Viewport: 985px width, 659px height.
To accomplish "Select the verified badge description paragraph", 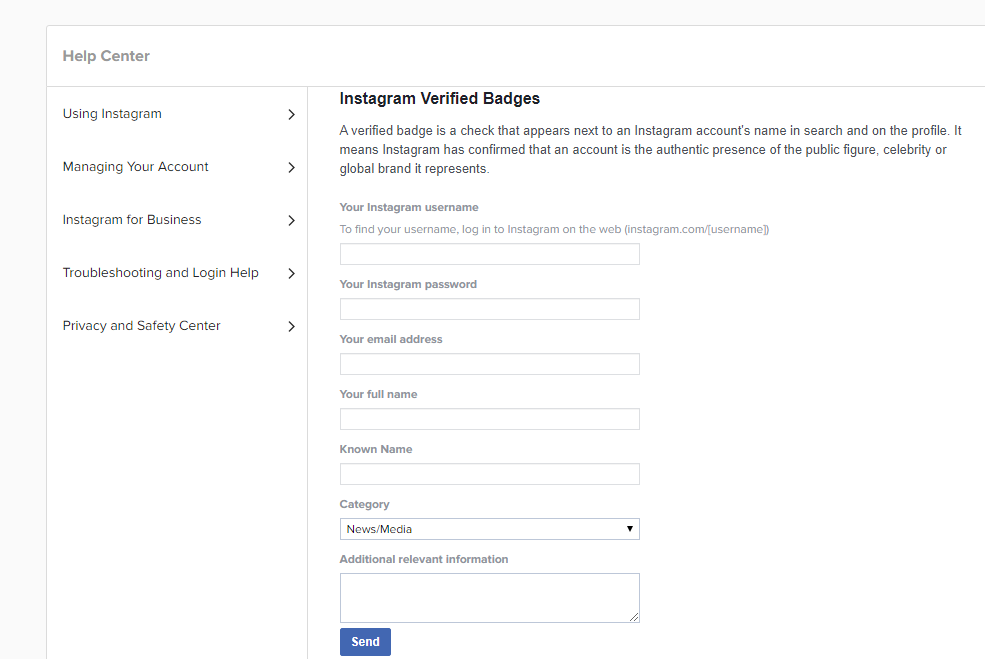I will pyautogui.click(x=651, y=150).
